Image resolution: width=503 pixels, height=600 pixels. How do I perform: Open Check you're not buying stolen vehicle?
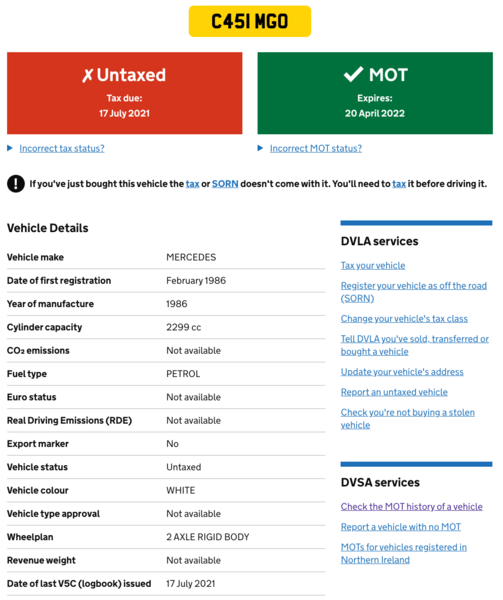point(408,419)
